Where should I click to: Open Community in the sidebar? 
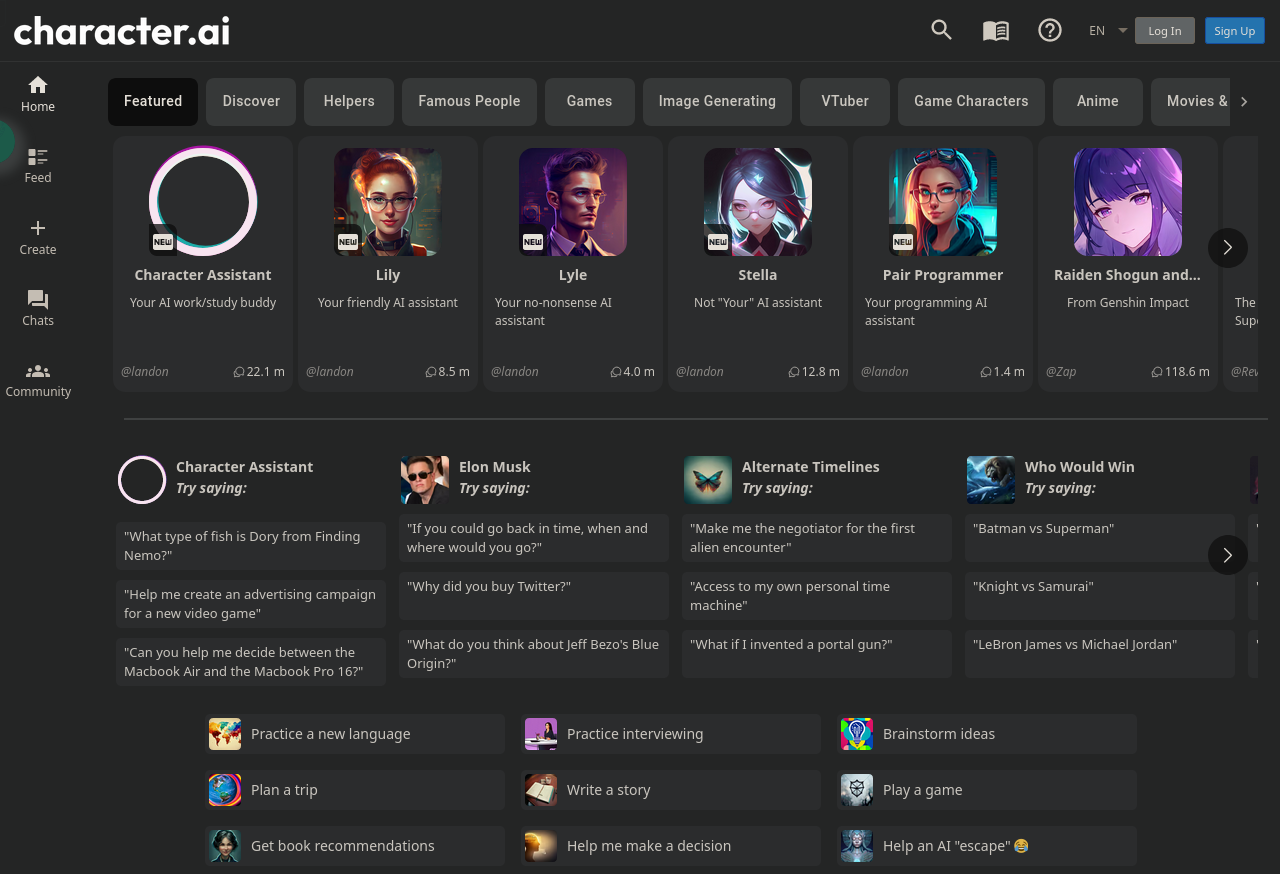(38, 379)
